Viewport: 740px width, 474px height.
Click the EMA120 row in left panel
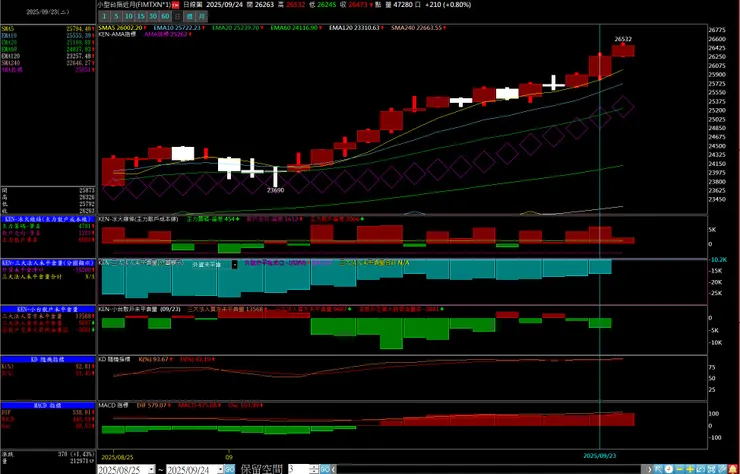[48, 56]
